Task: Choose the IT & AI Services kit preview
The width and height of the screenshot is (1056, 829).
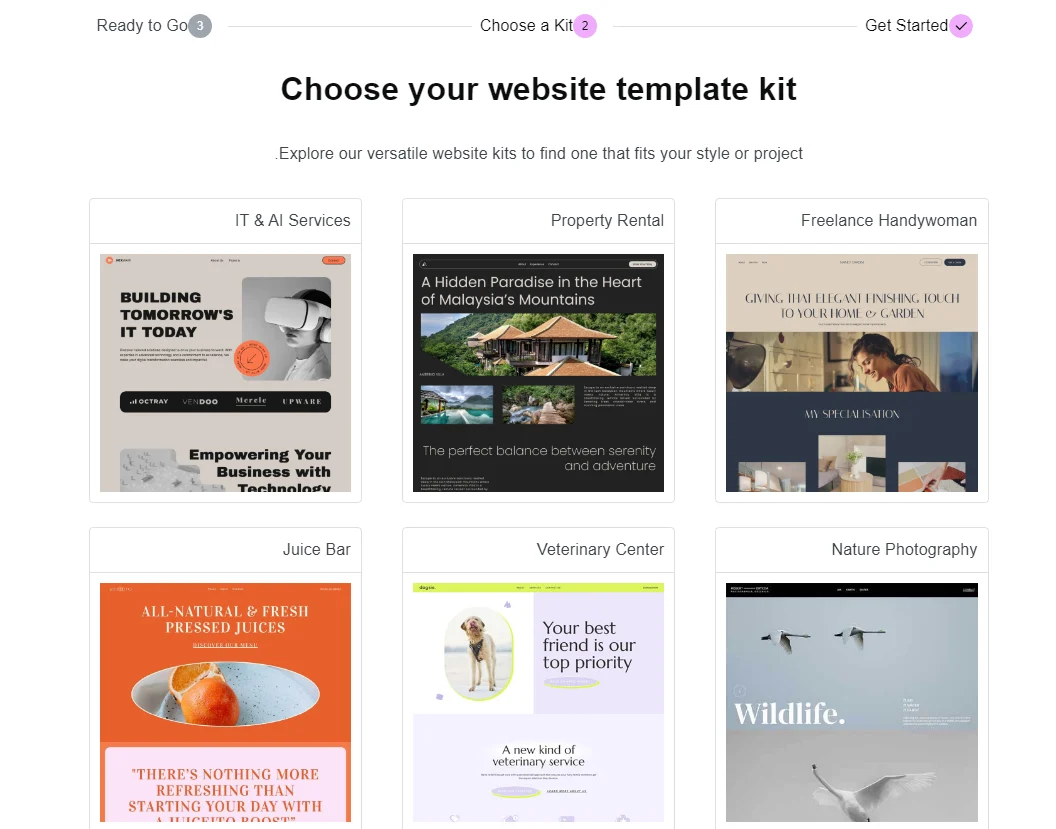Action: click(x=226, y=372)
